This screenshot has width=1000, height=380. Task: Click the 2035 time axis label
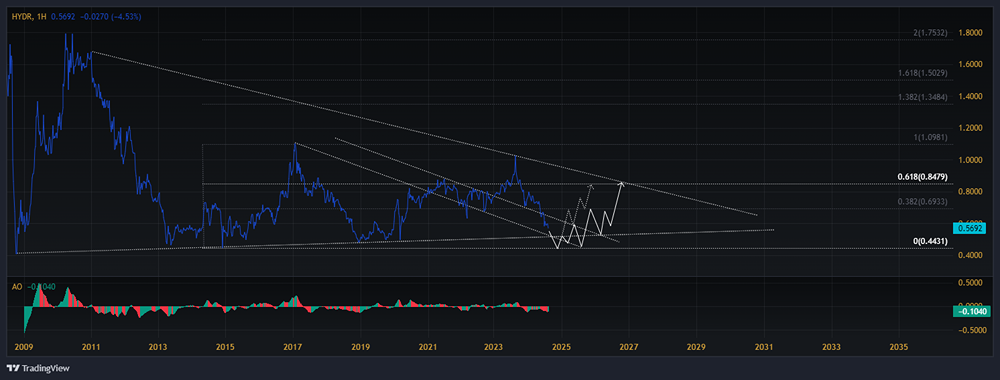click(x=898, y=348)
